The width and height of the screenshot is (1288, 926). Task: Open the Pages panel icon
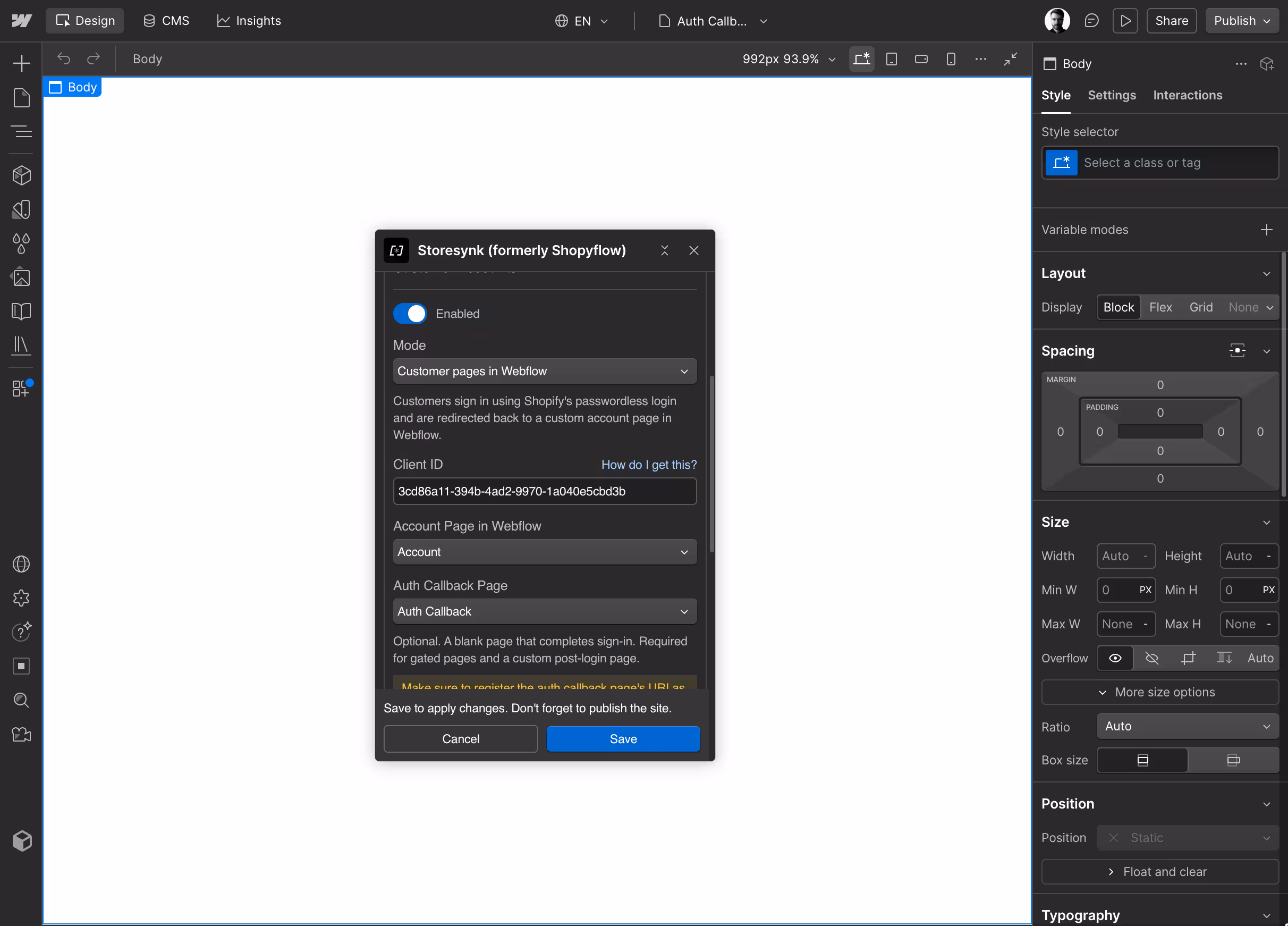click(x=22, y=98)
